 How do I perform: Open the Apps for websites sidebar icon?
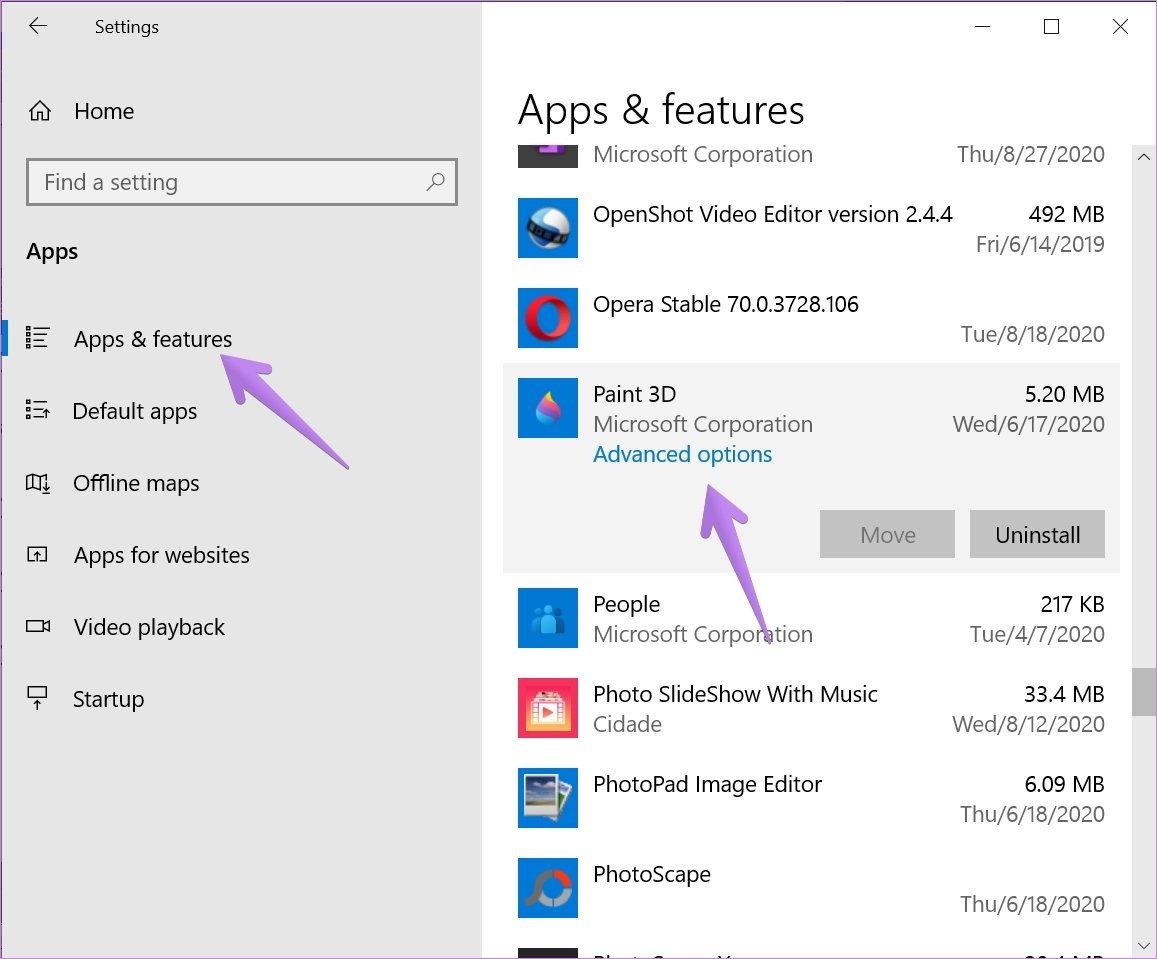(39, 555)
